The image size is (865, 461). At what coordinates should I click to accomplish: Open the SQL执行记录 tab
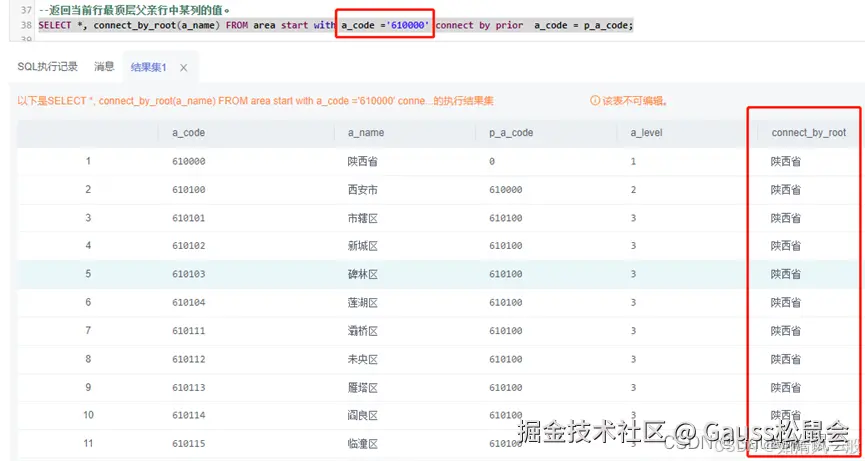tap(47, 67)
